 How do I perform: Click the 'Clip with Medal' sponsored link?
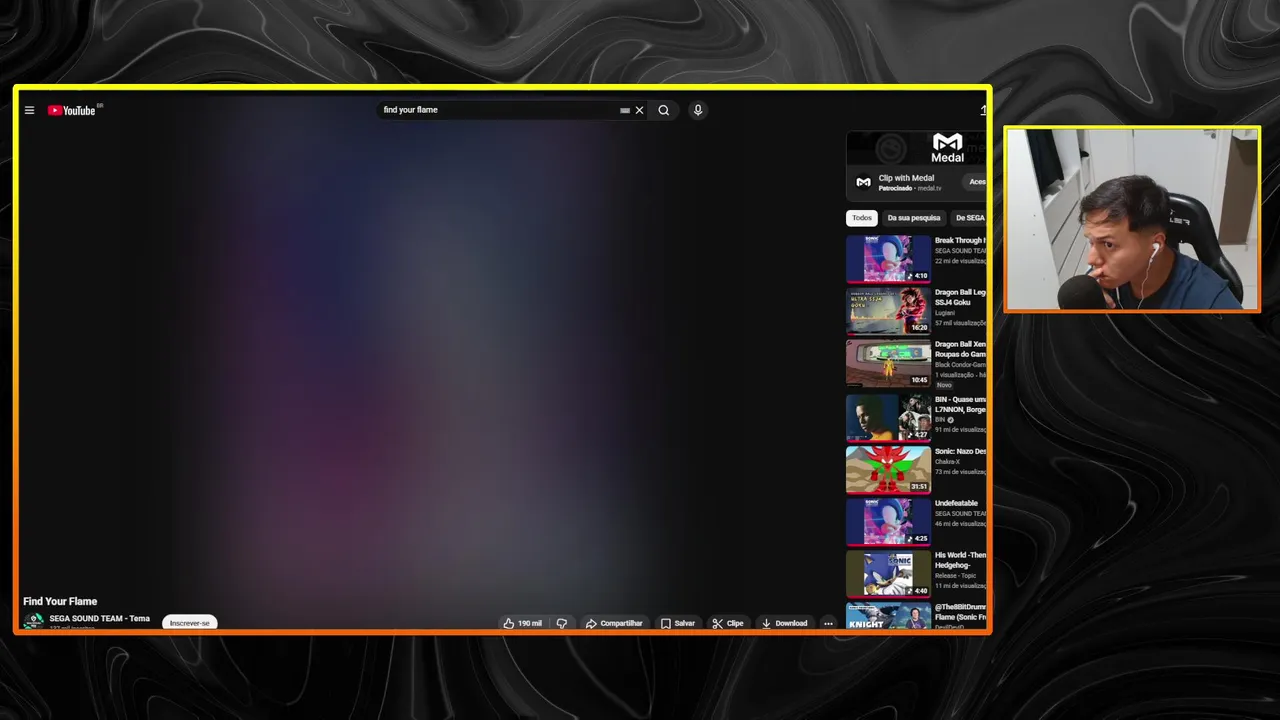(906, 178)
